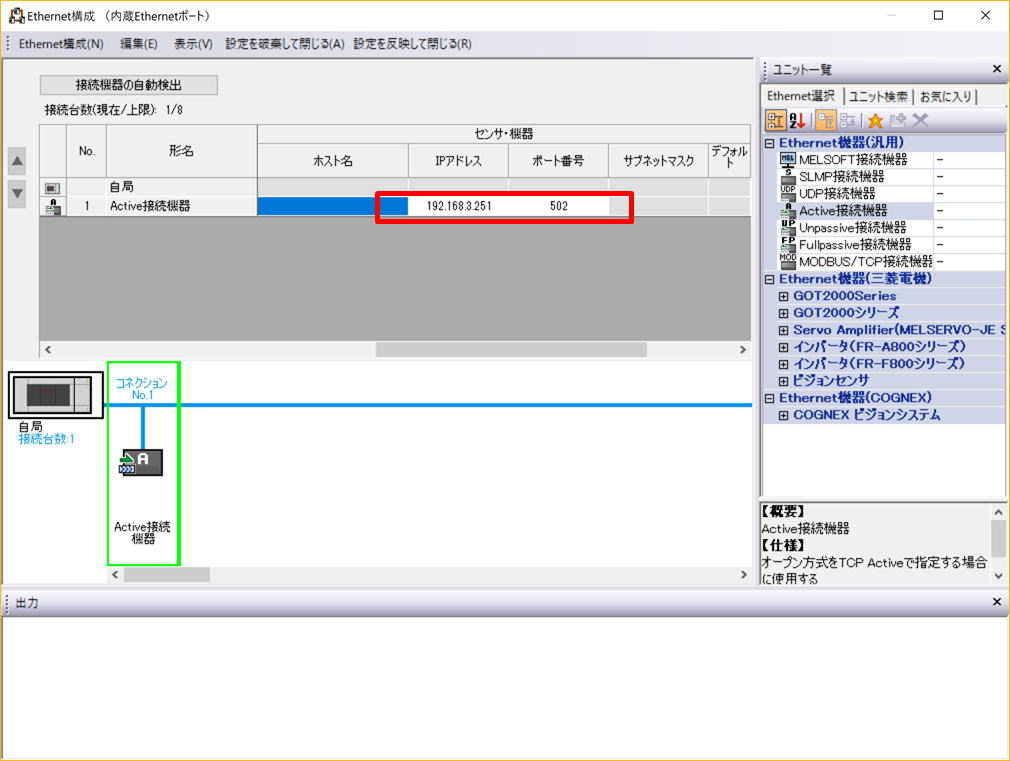Image resolution: width=1010 pixels, height=761 pixels.
Task: Click the 自局 PLC station image in diagram
Action: pyautogui.click(x=55, y=394)
